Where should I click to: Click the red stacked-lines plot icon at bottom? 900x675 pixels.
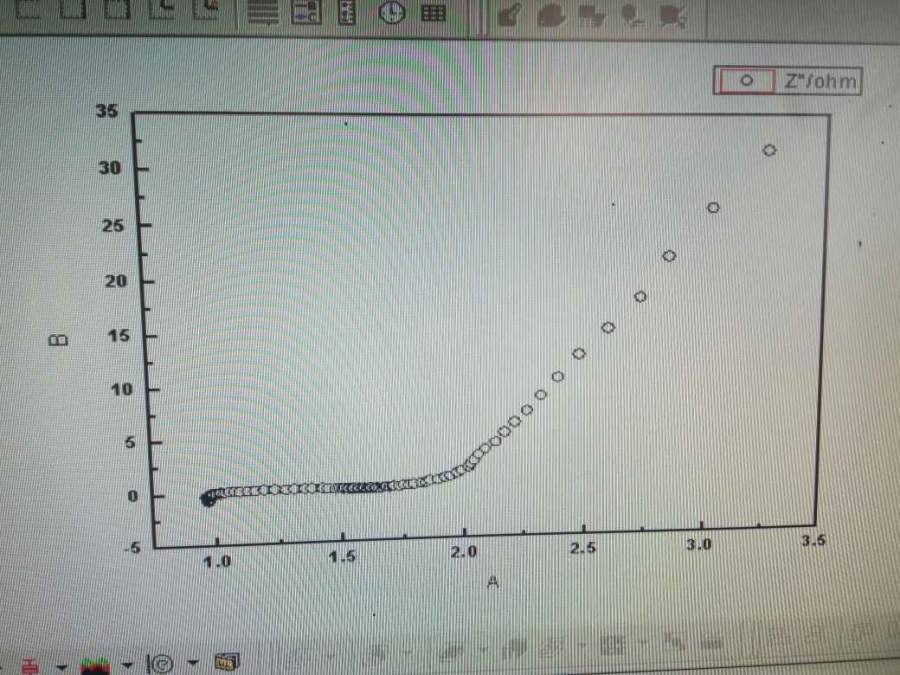pyautogui.click(x=30, y=666)
